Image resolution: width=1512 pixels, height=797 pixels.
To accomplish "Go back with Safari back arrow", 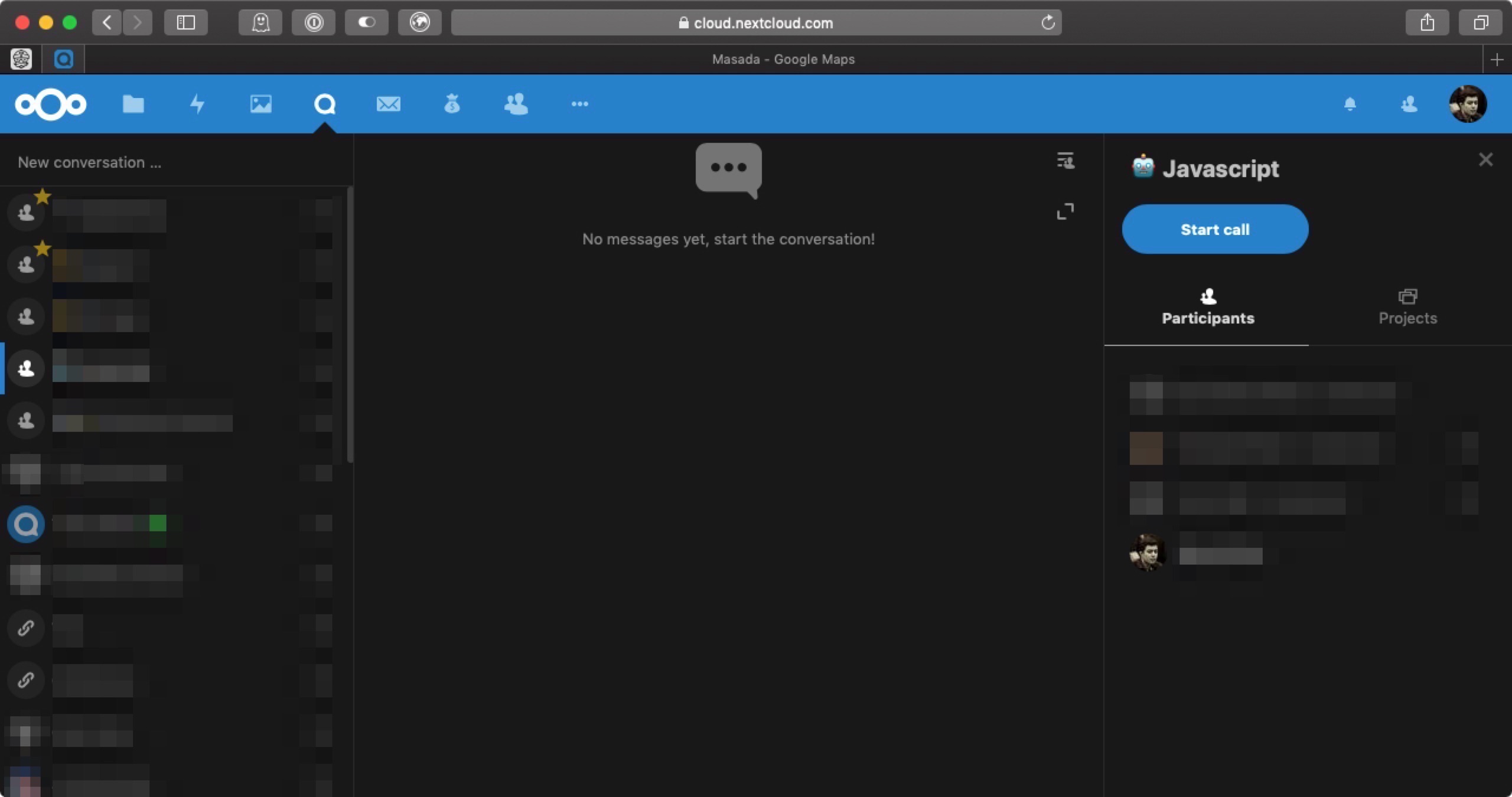I will pyautogui.click(x=107, y=22).
